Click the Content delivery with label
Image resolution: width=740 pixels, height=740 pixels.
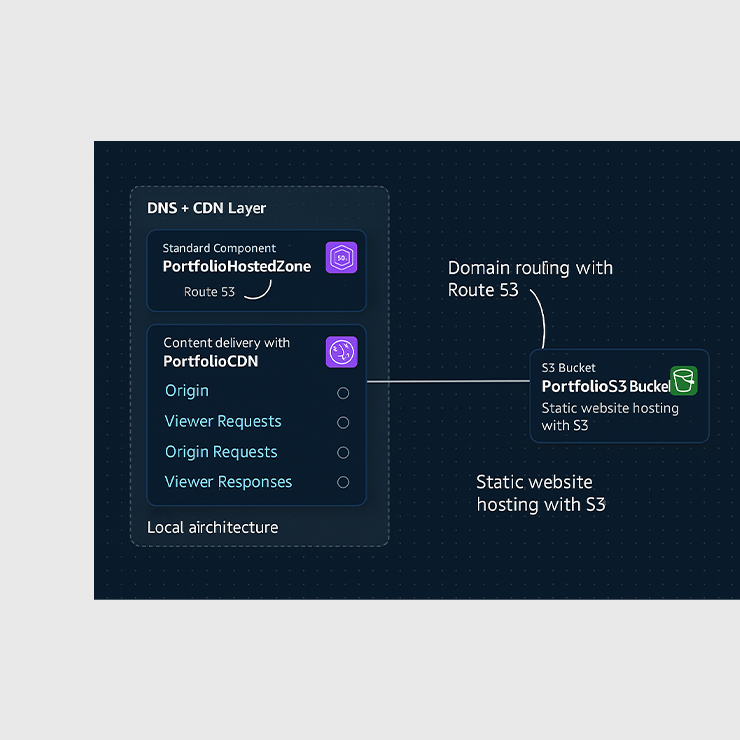click(x=227, y=343)
